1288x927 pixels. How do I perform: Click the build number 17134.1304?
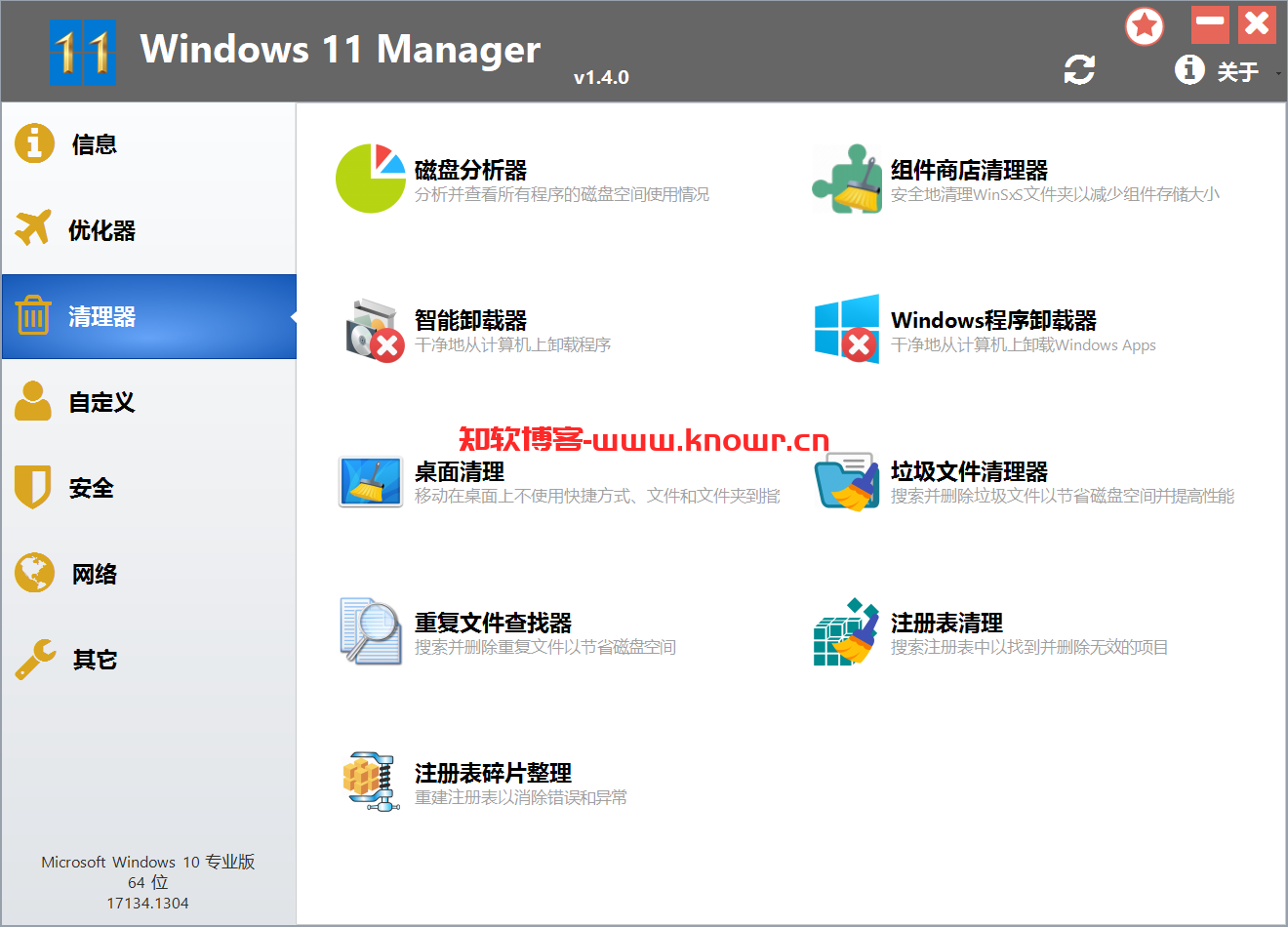pos(148,903)
